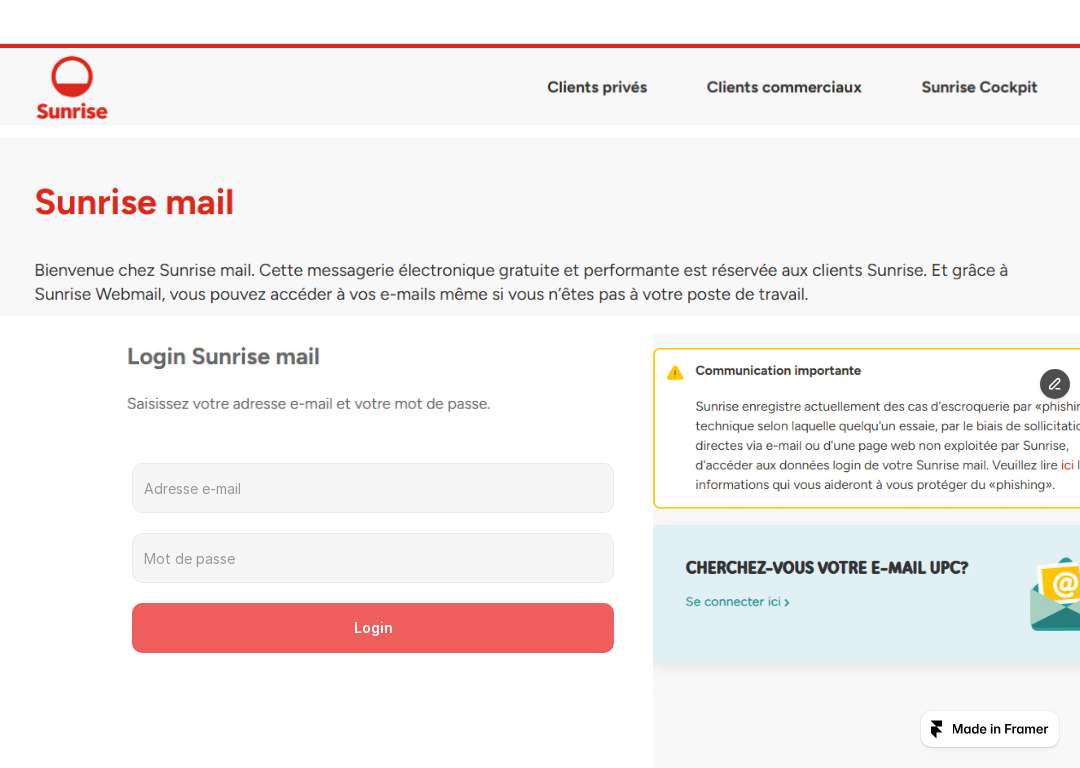Click the envelope e-mail illustration

coord(1055,594)
